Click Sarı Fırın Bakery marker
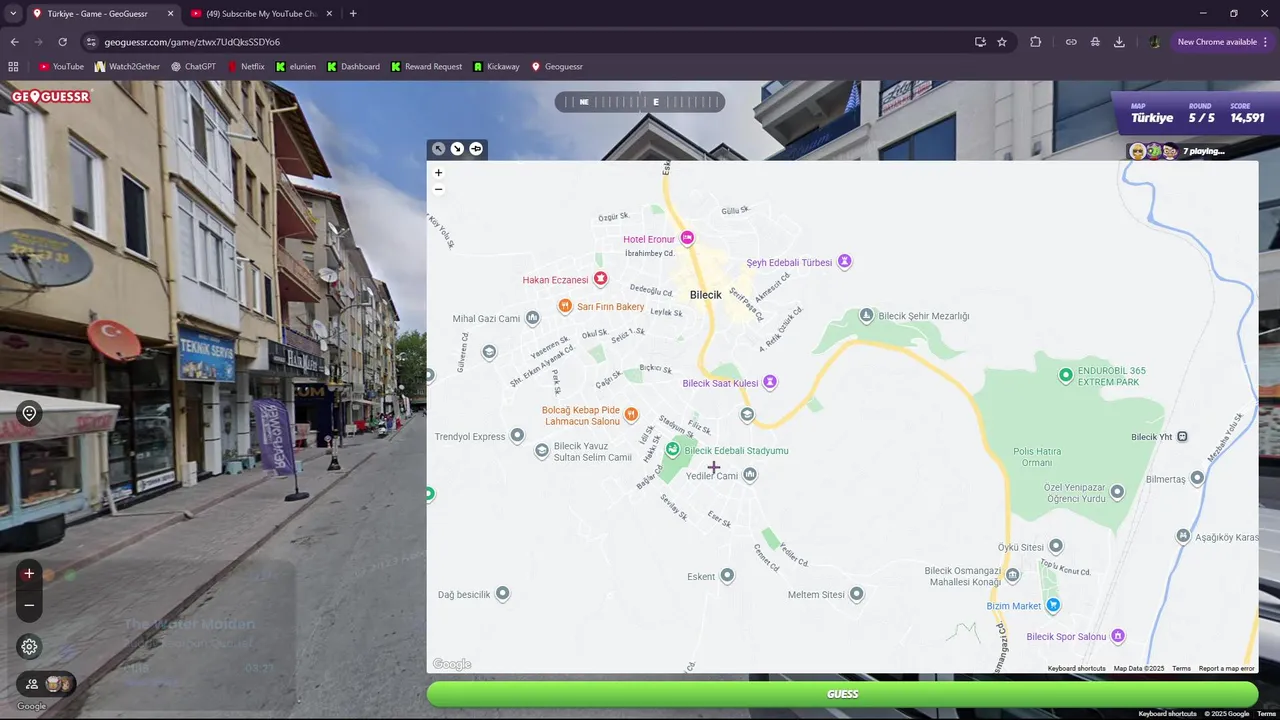This screenshot has height=720, width=1280. (565, 306)
